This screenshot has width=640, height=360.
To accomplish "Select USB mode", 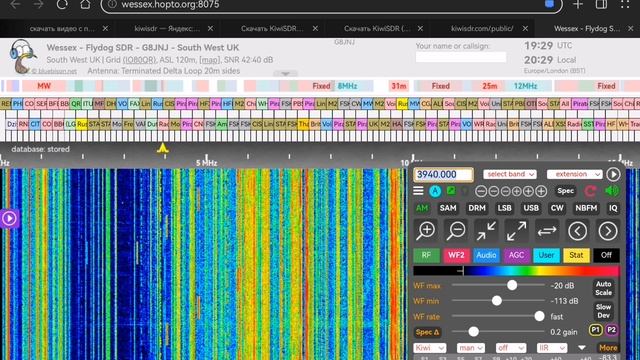I will pos(531,208).
